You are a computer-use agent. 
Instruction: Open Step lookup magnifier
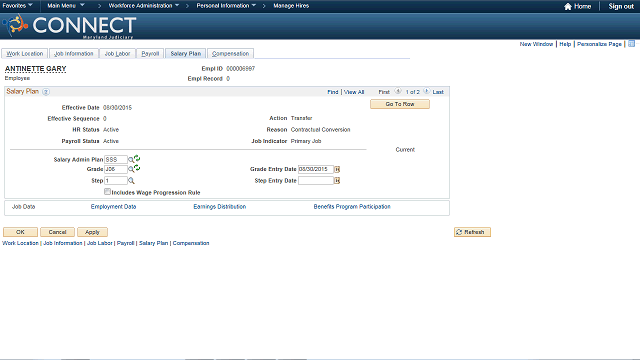tap(131, 180)
